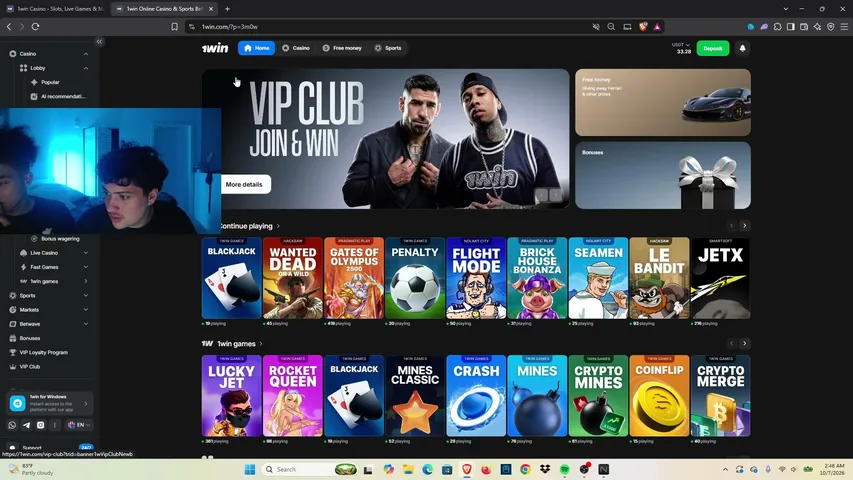853x480 pixels.
Task: Open Continue playing section link
Action: (x=250, y=226)
